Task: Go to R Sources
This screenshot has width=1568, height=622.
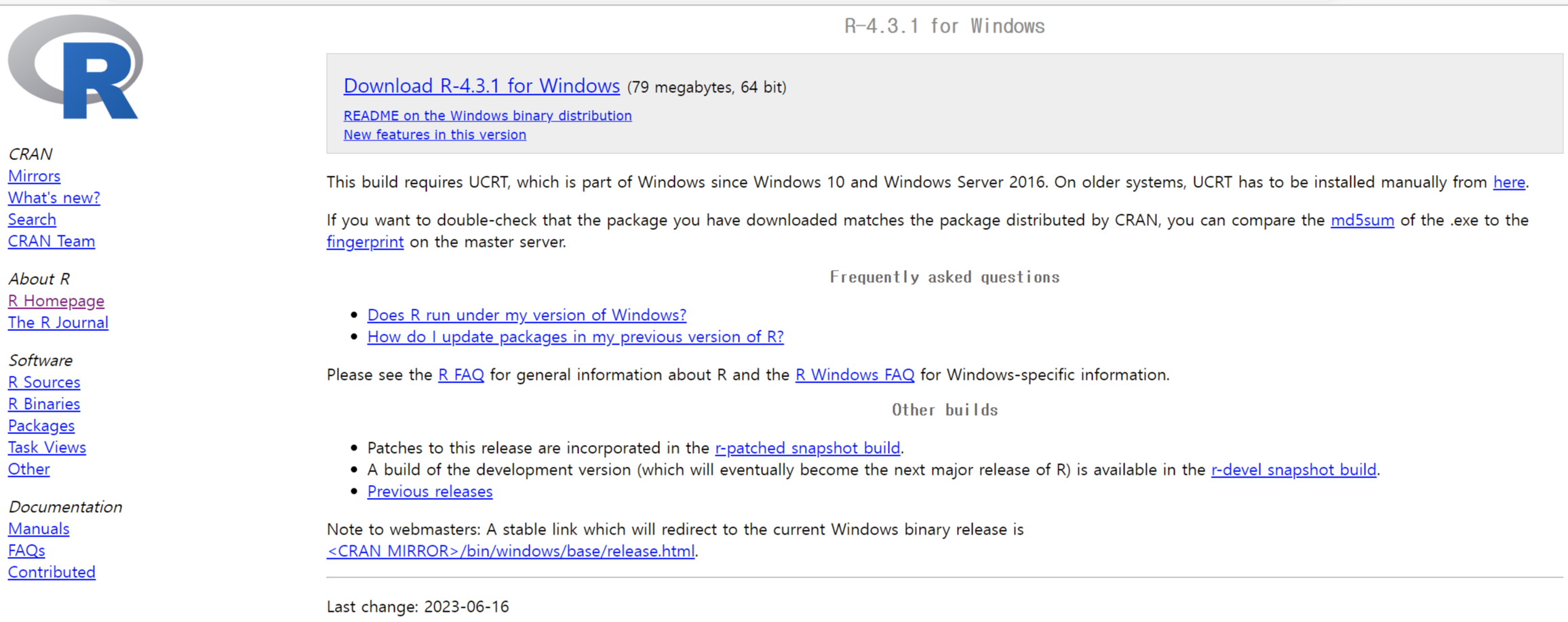Action: [x=44, y=383]
